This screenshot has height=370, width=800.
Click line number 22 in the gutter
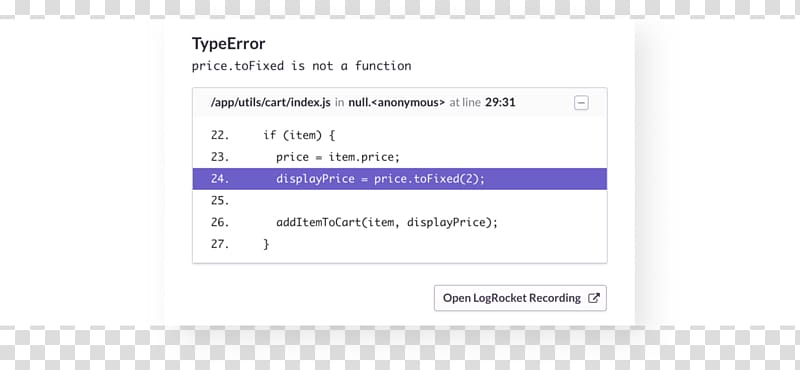point(220,135)
